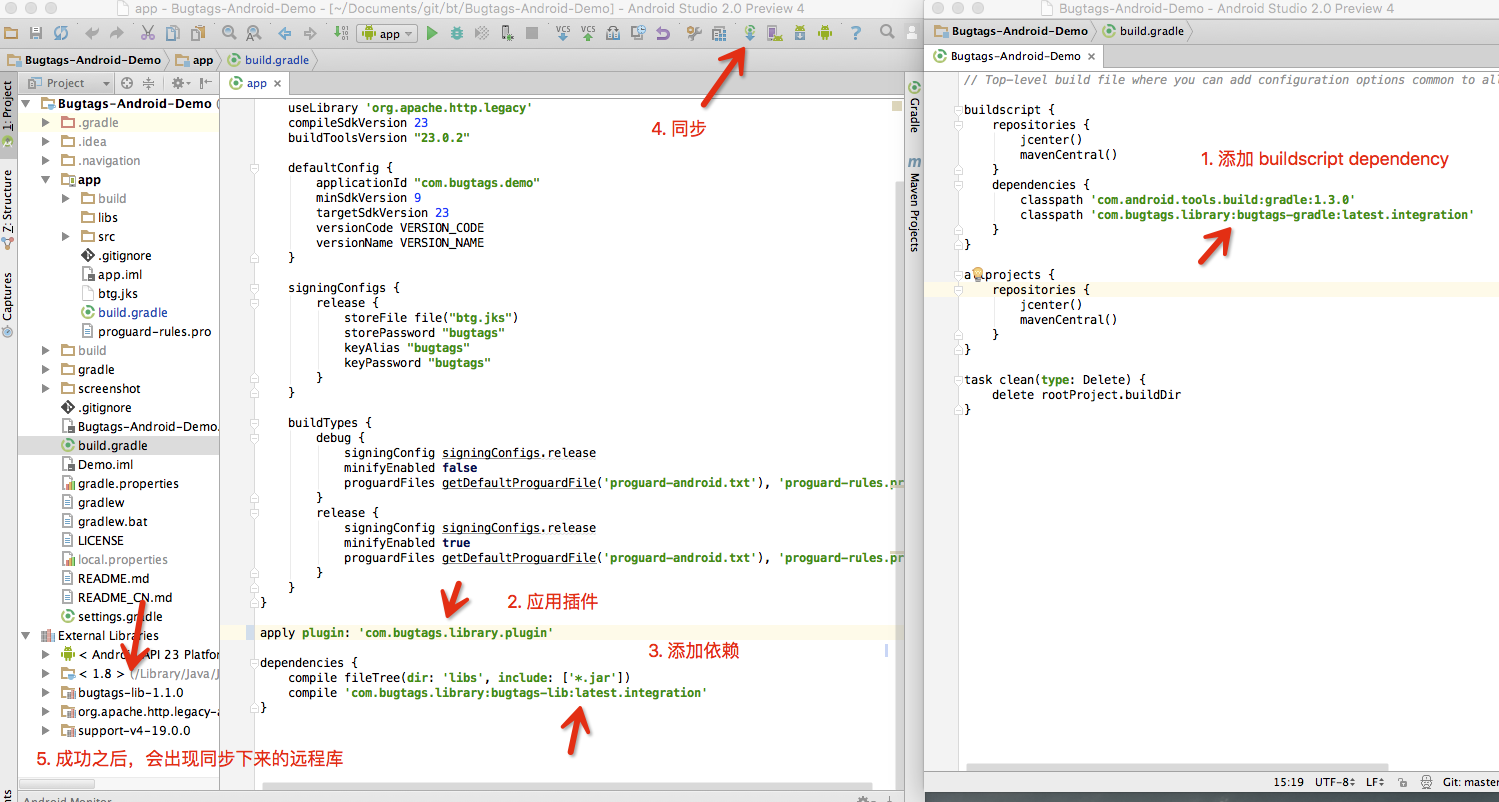Click the Open folder toolbar icon
This screenshot has width=1499, height=802.
pyautogui.click(x=11, y=33)
